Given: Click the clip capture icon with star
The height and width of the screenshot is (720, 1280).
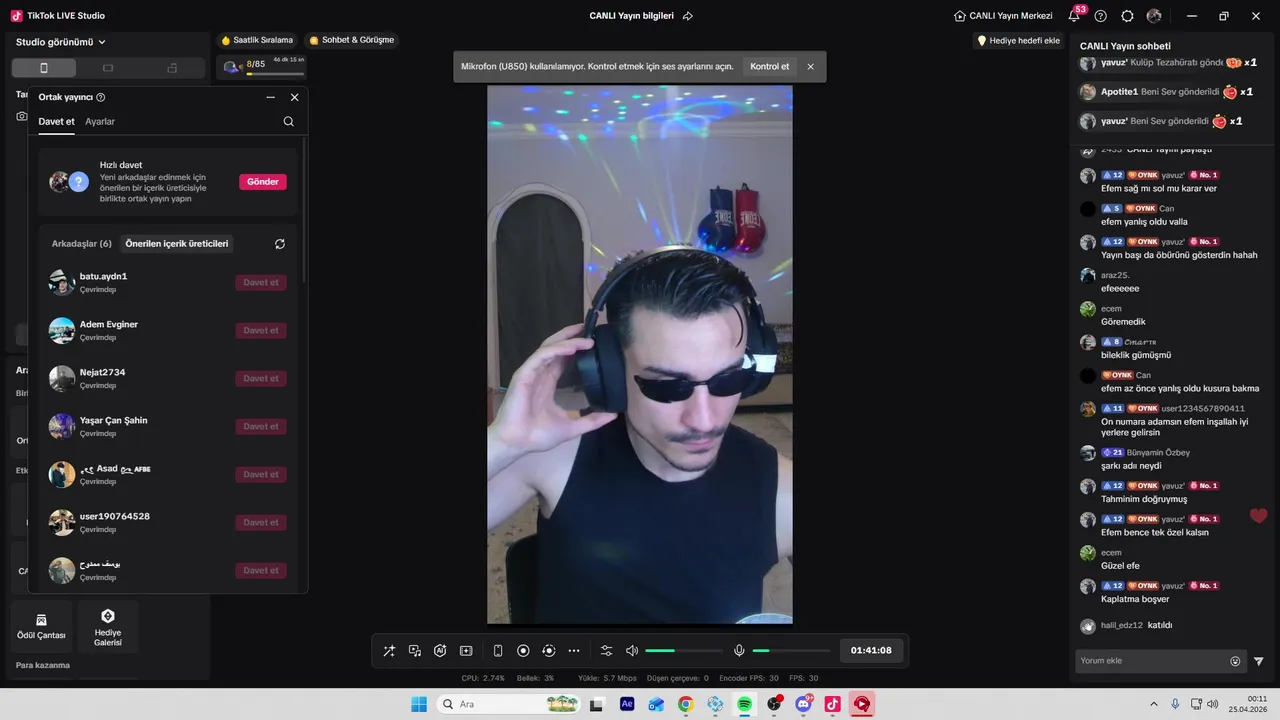Looking at the screenshot, I should pyautogui.click(x=466, y=651).
